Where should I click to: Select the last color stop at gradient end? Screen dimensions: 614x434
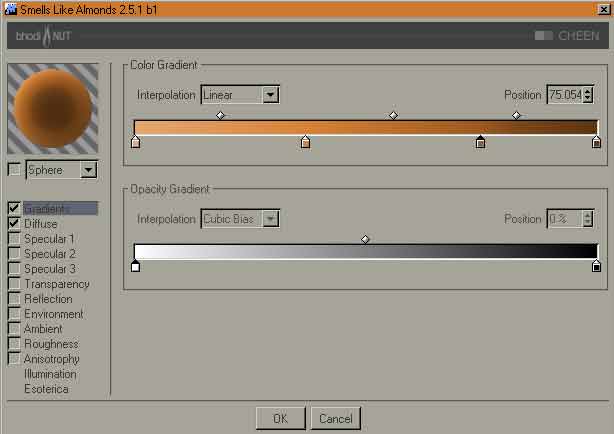coord(596,142)
